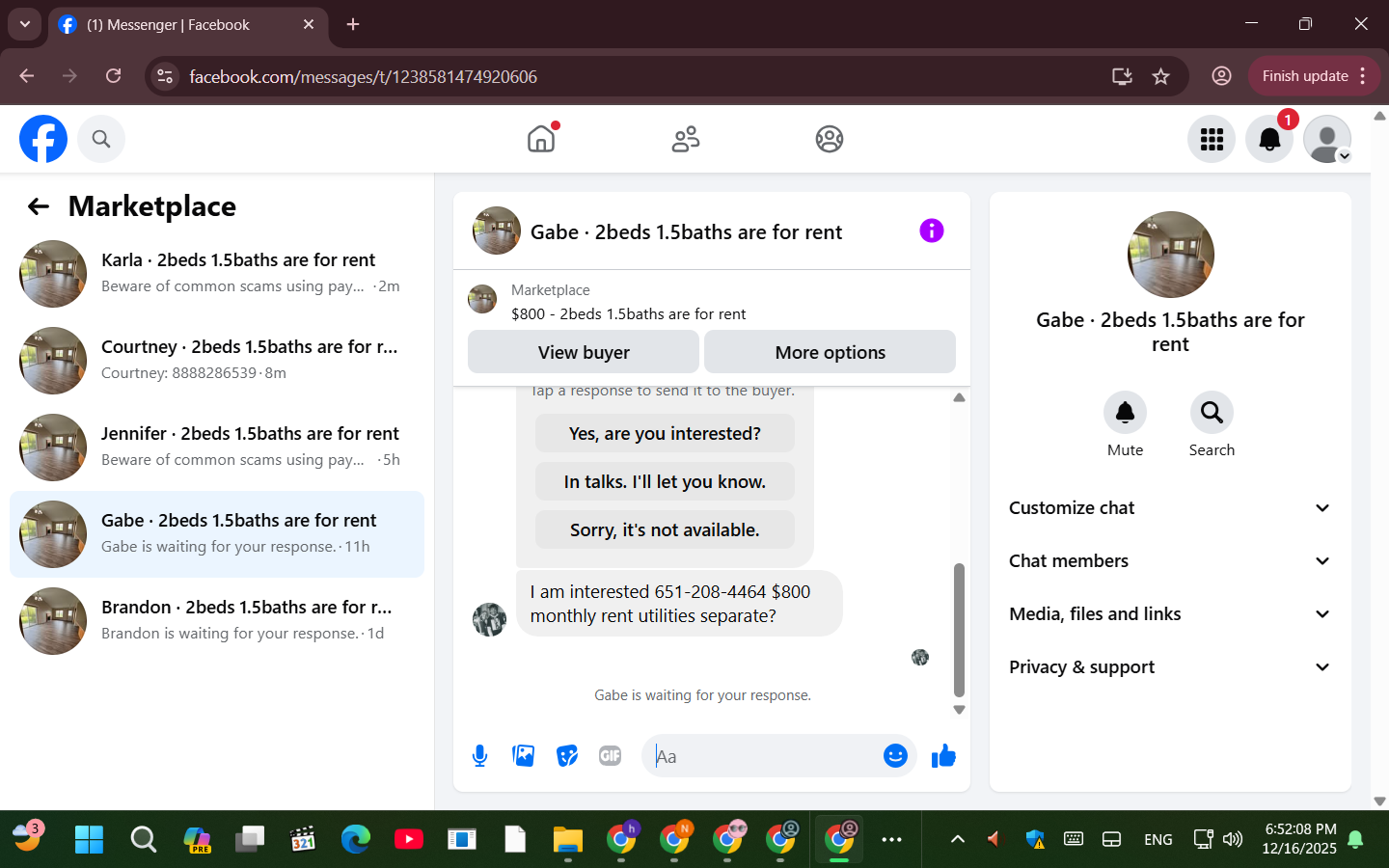Open the Facebook menu grid icon
Image resolution: width=1389 pixels, height=868 pixels.
tap(1212, 139)
